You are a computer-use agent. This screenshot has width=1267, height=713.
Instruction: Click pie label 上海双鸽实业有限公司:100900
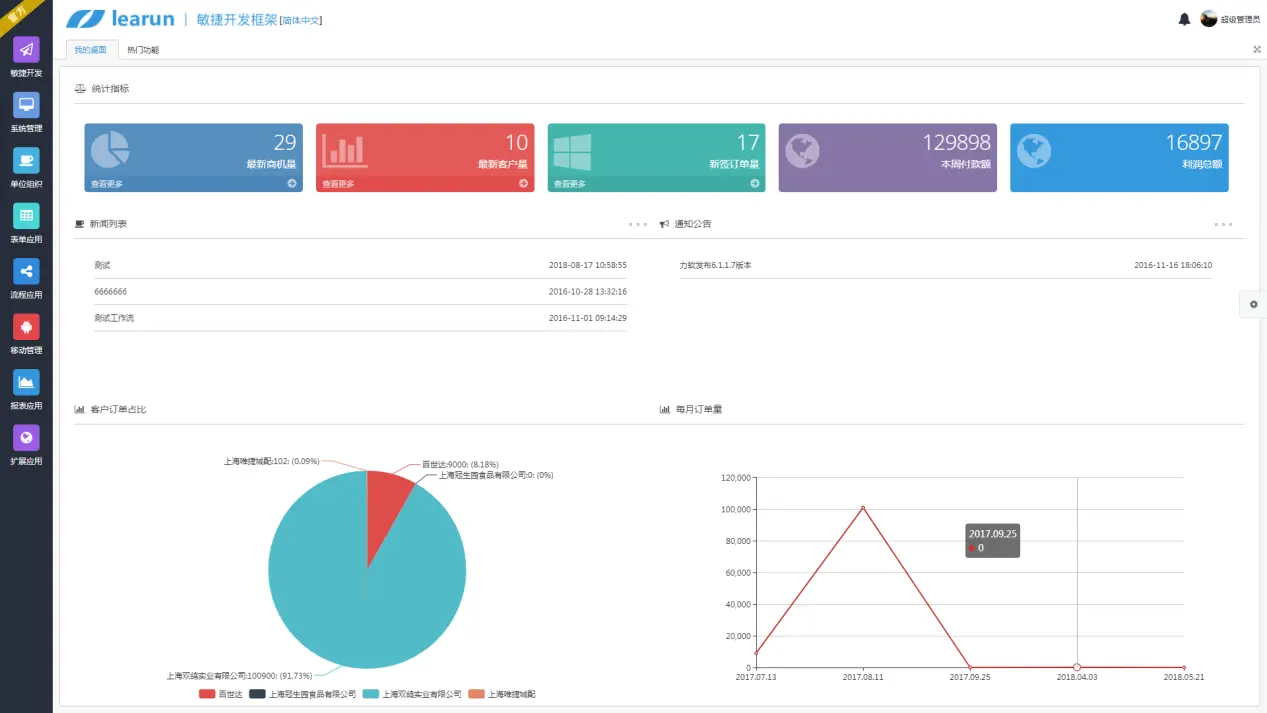click(x=239, y=676)
